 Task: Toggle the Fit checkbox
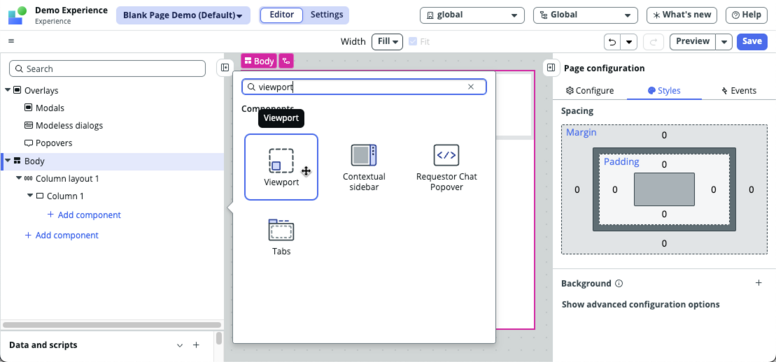[413, 42]
